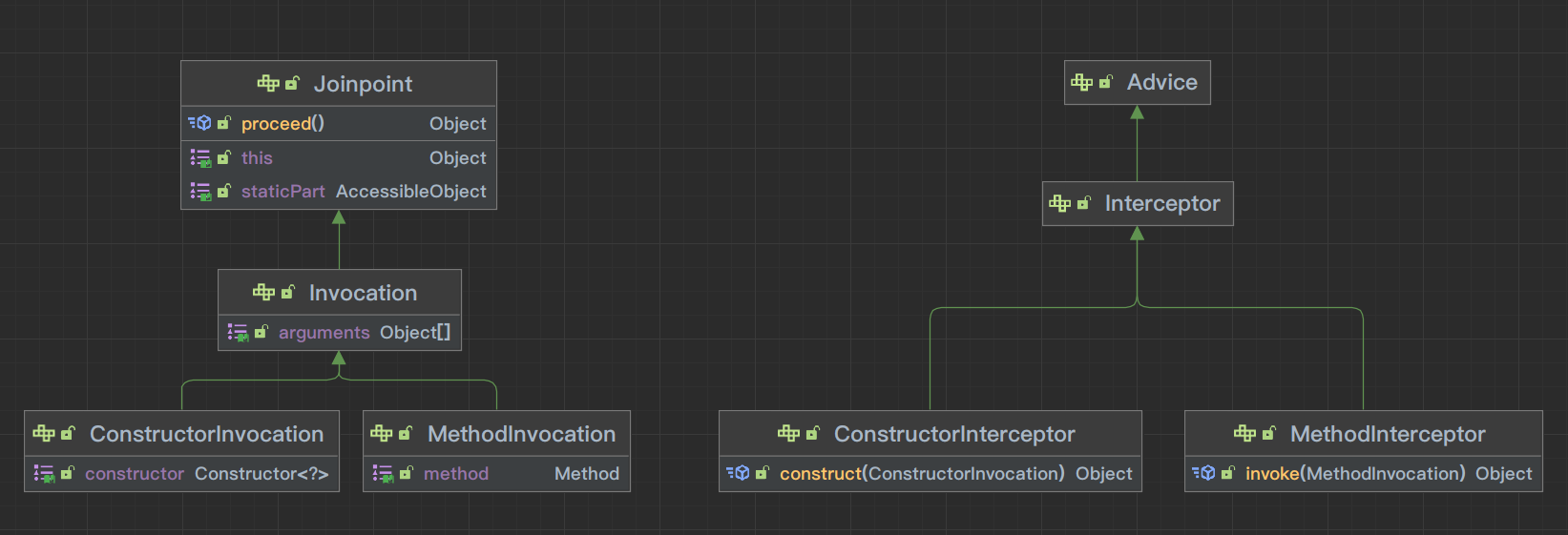
Task: Select the 'this' property row in Joinpoint
Action: (x=339, y=158)
